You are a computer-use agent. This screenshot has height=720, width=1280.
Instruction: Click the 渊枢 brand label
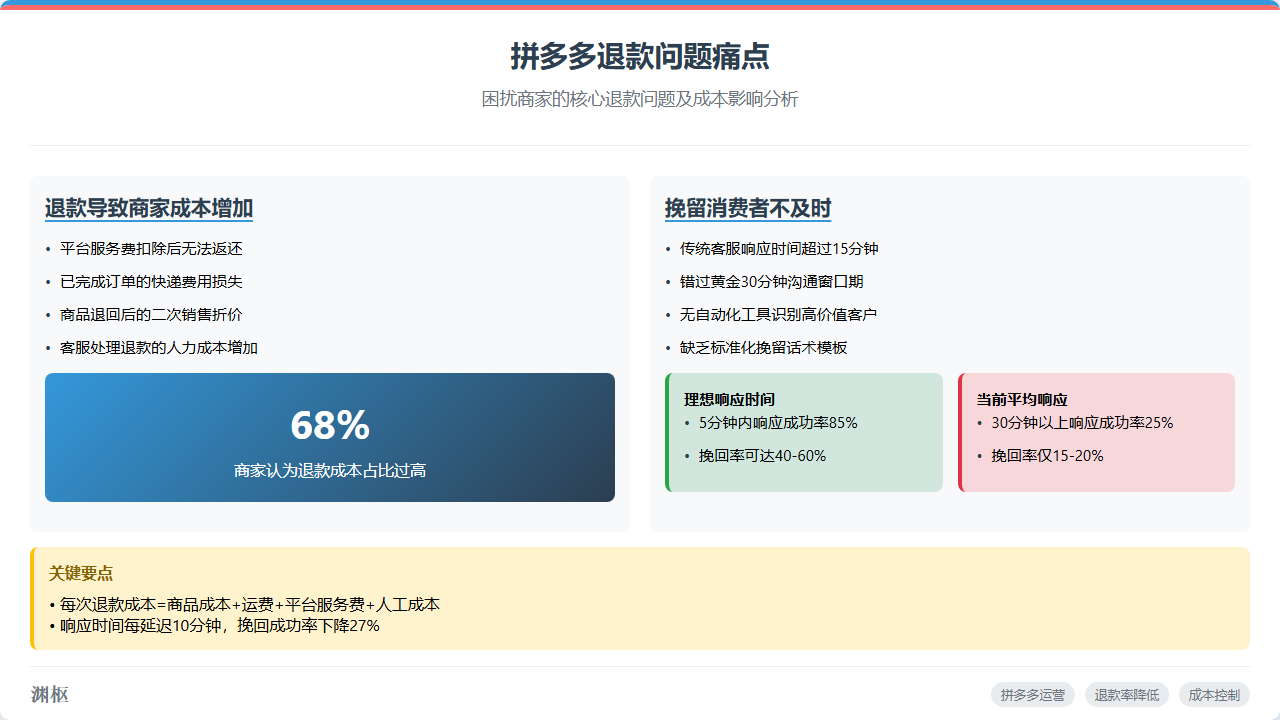(x=50, y=695)
